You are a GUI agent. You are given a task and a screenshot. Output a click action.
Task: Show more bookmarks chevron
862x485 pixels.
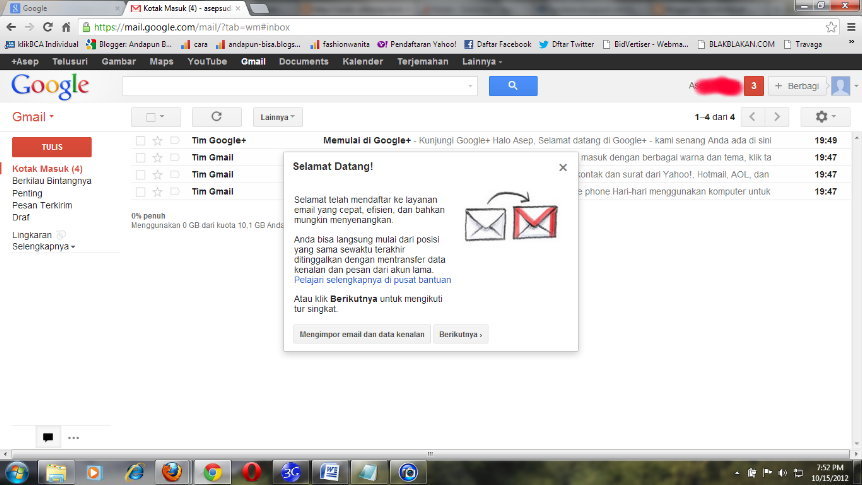click(851, 42)
